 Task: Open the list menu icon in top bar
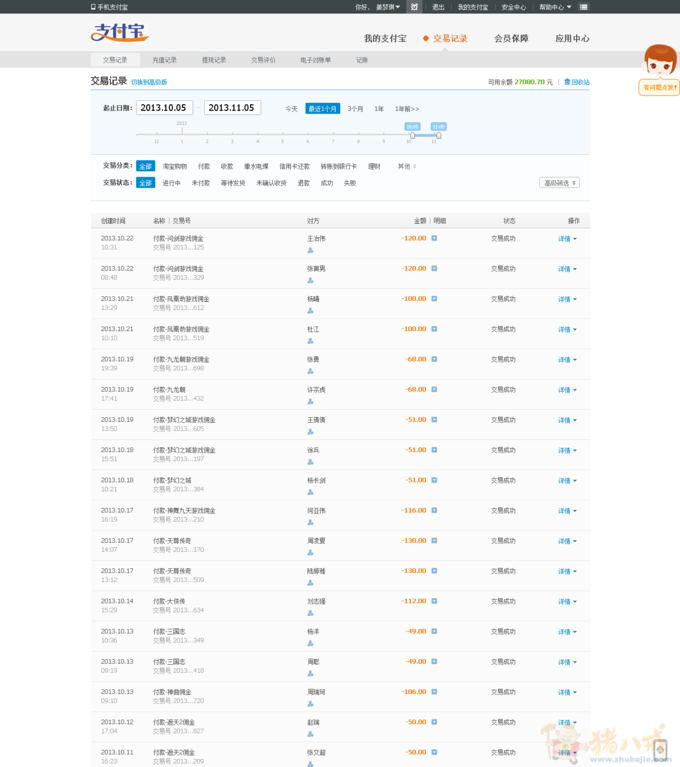(x=584, y=7)
